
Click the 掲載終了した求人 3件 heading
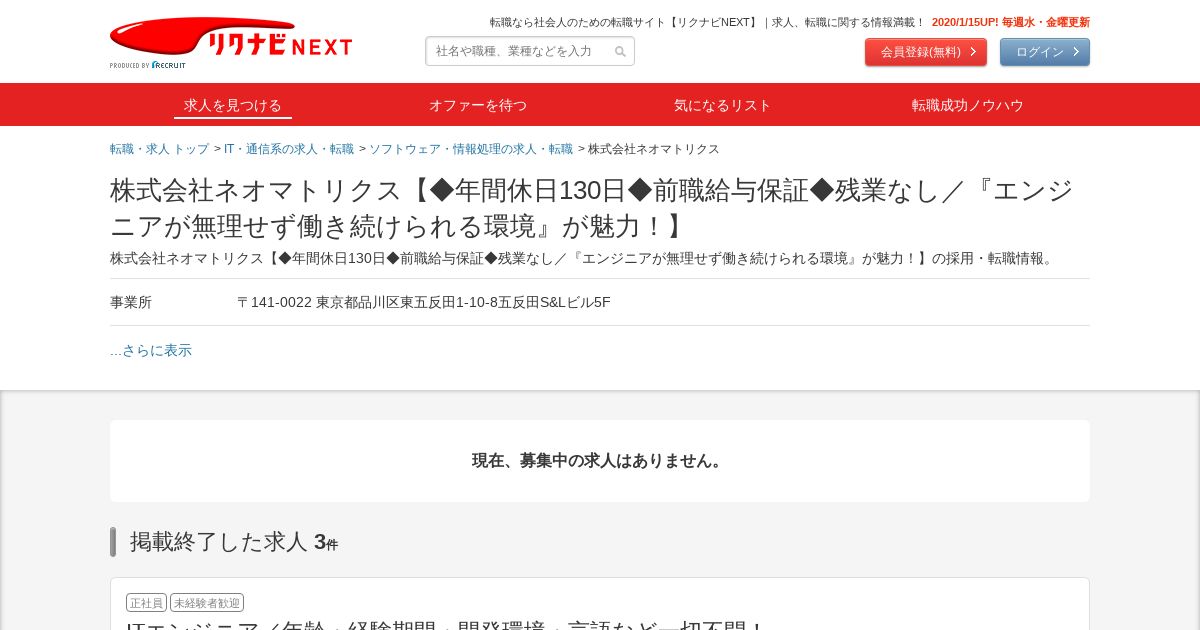pos(234,542)
